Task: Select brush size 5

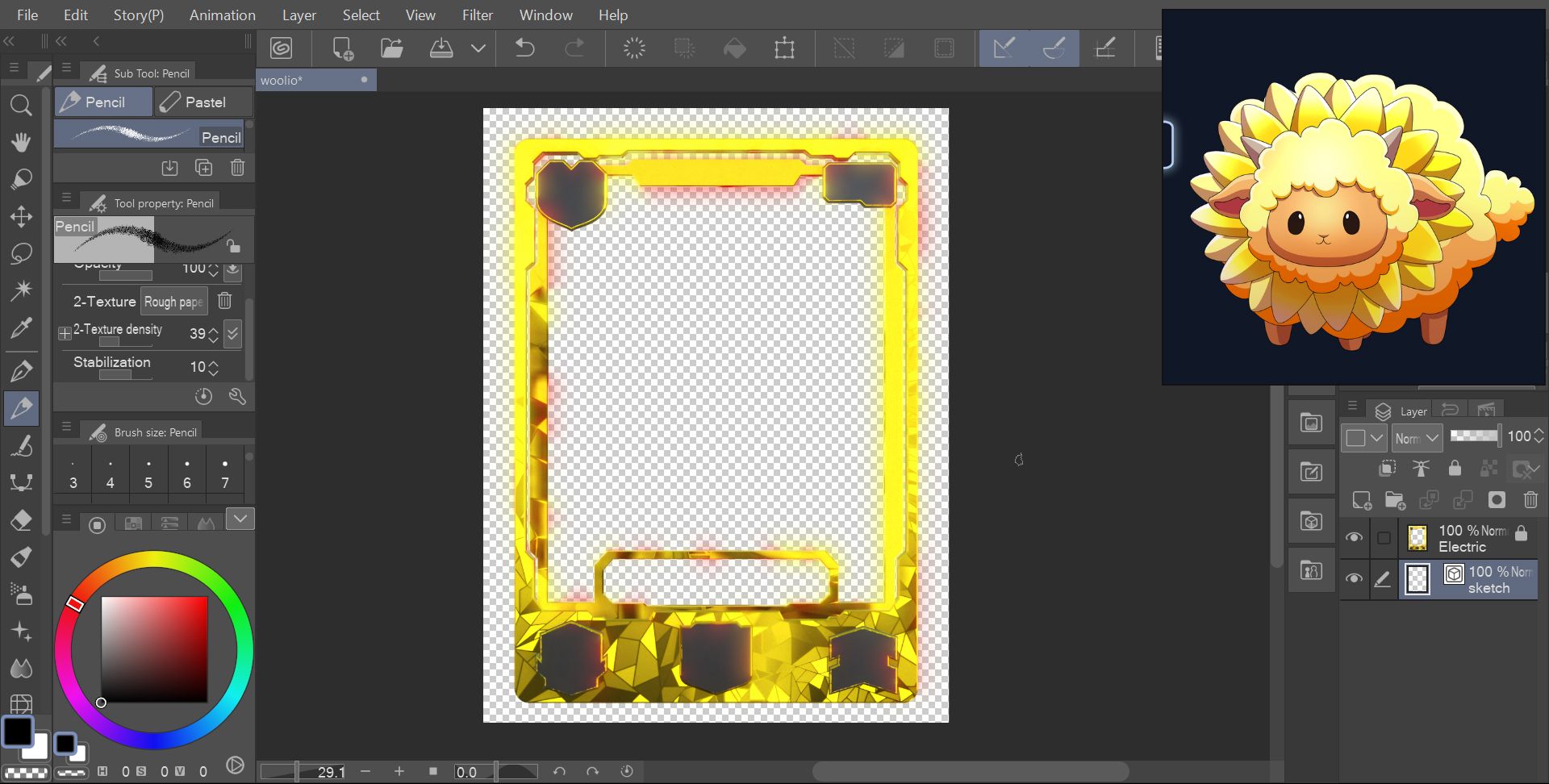Action: click(148, 473)
